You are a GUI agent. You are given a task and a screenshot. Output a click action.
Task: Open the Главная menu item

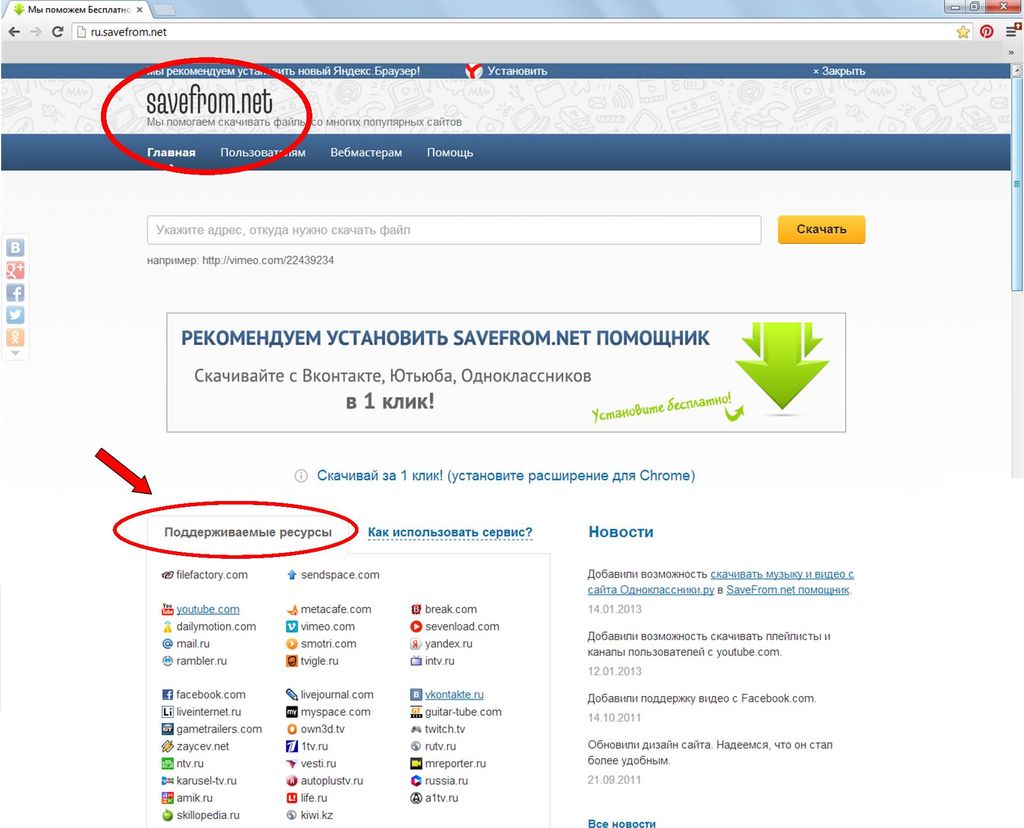click(171, 152)
